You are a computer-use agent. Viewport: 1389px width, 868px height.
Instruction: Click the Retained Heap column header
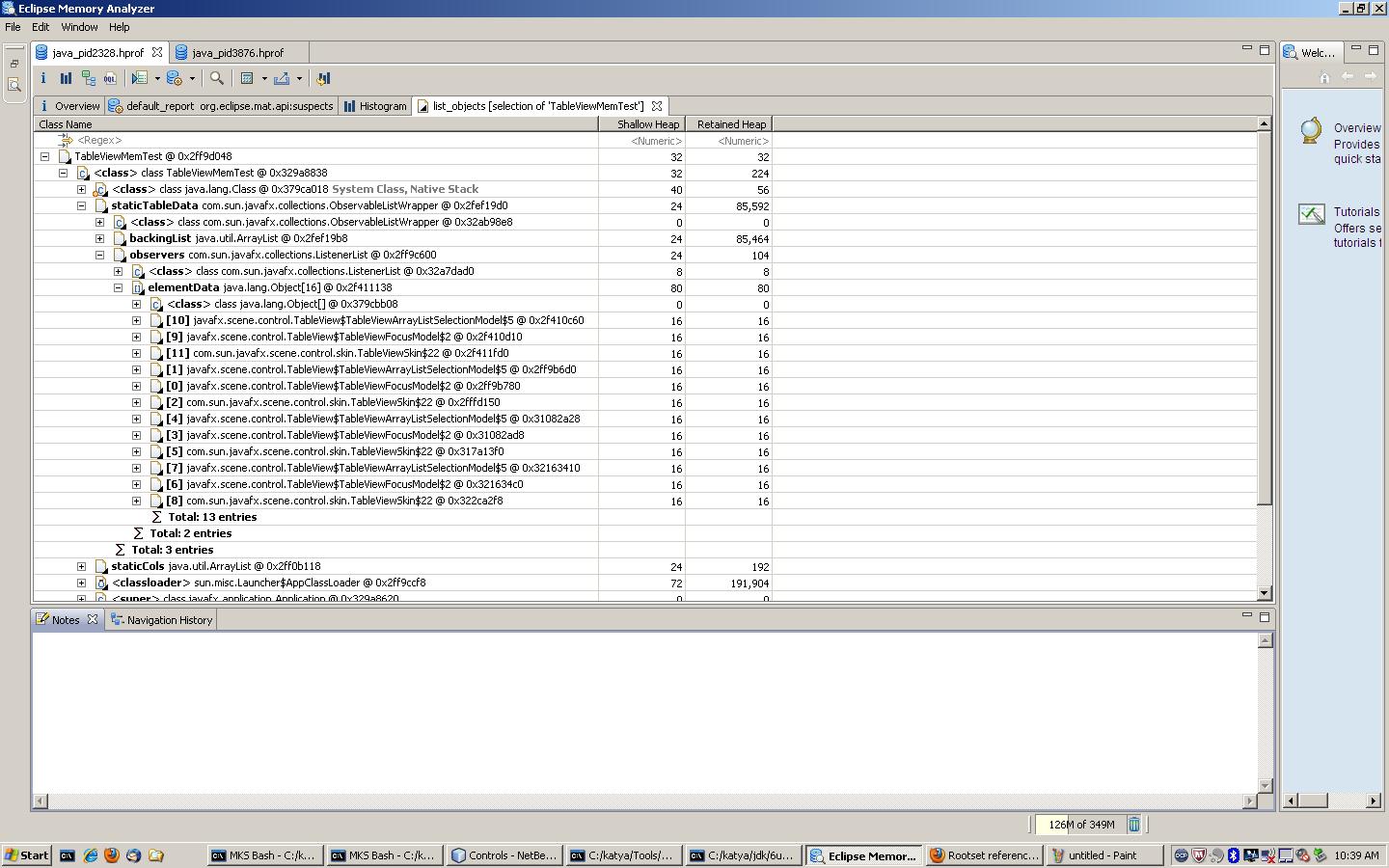pyautogui.click(x=730, y=124)
